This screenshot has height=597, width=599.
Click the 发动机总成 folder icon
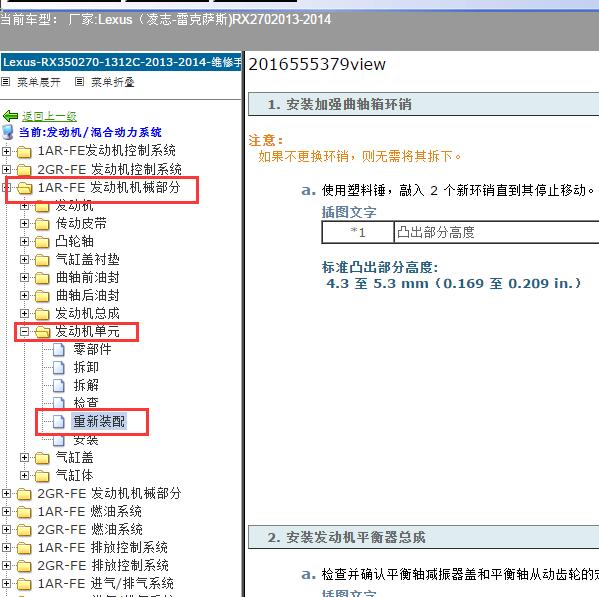(42, 314)
